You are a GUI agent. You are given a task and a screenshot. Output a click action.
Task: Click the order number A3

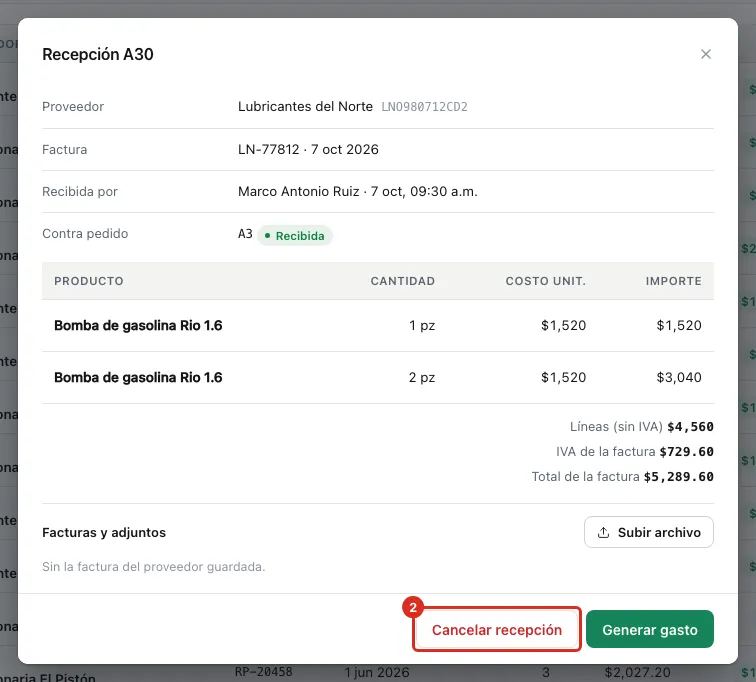[x=245, y=234]
